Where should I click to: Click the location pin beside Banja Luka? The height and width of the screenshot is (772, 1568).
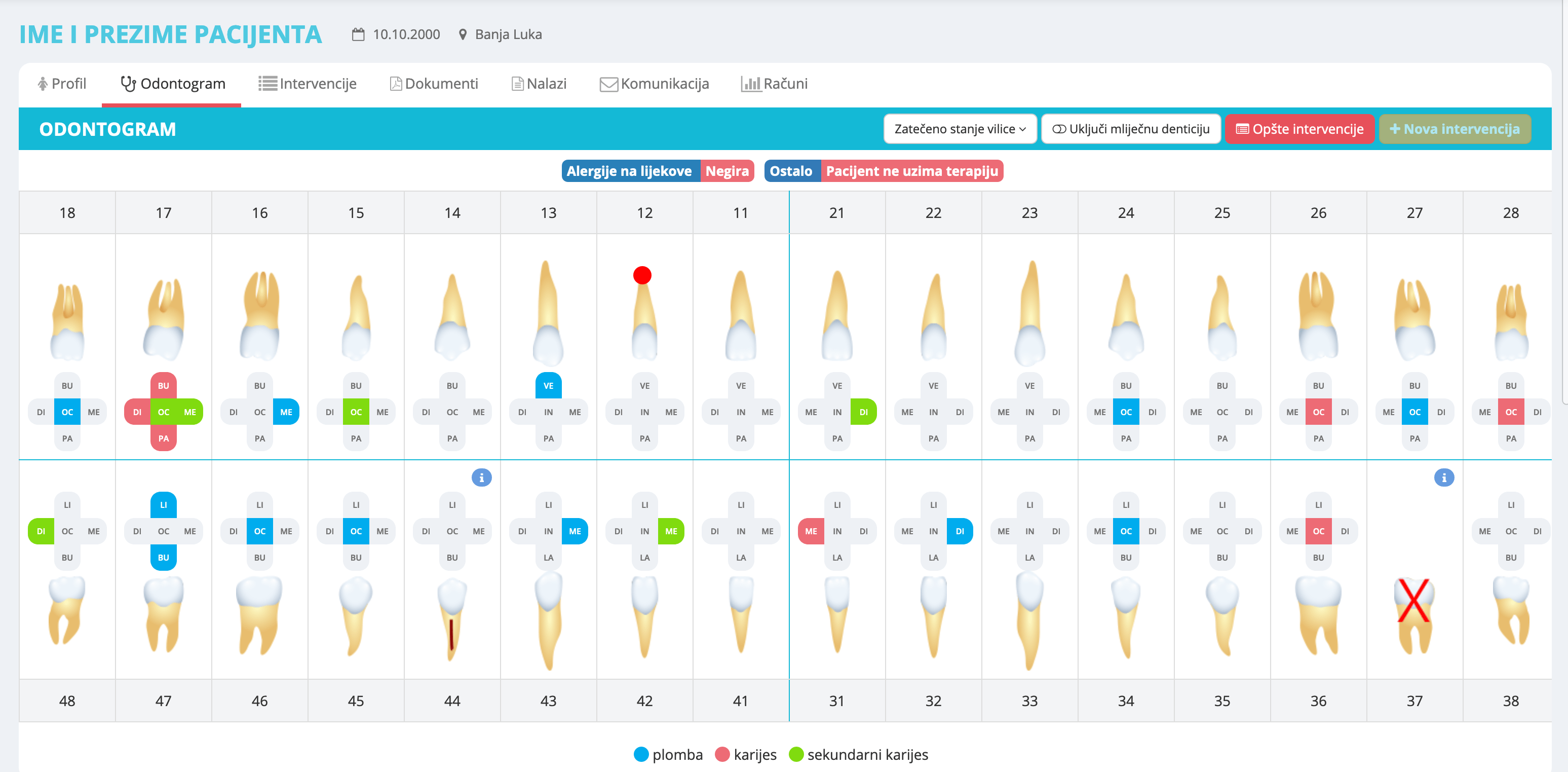pyautogui.click(x=463, y=34)
